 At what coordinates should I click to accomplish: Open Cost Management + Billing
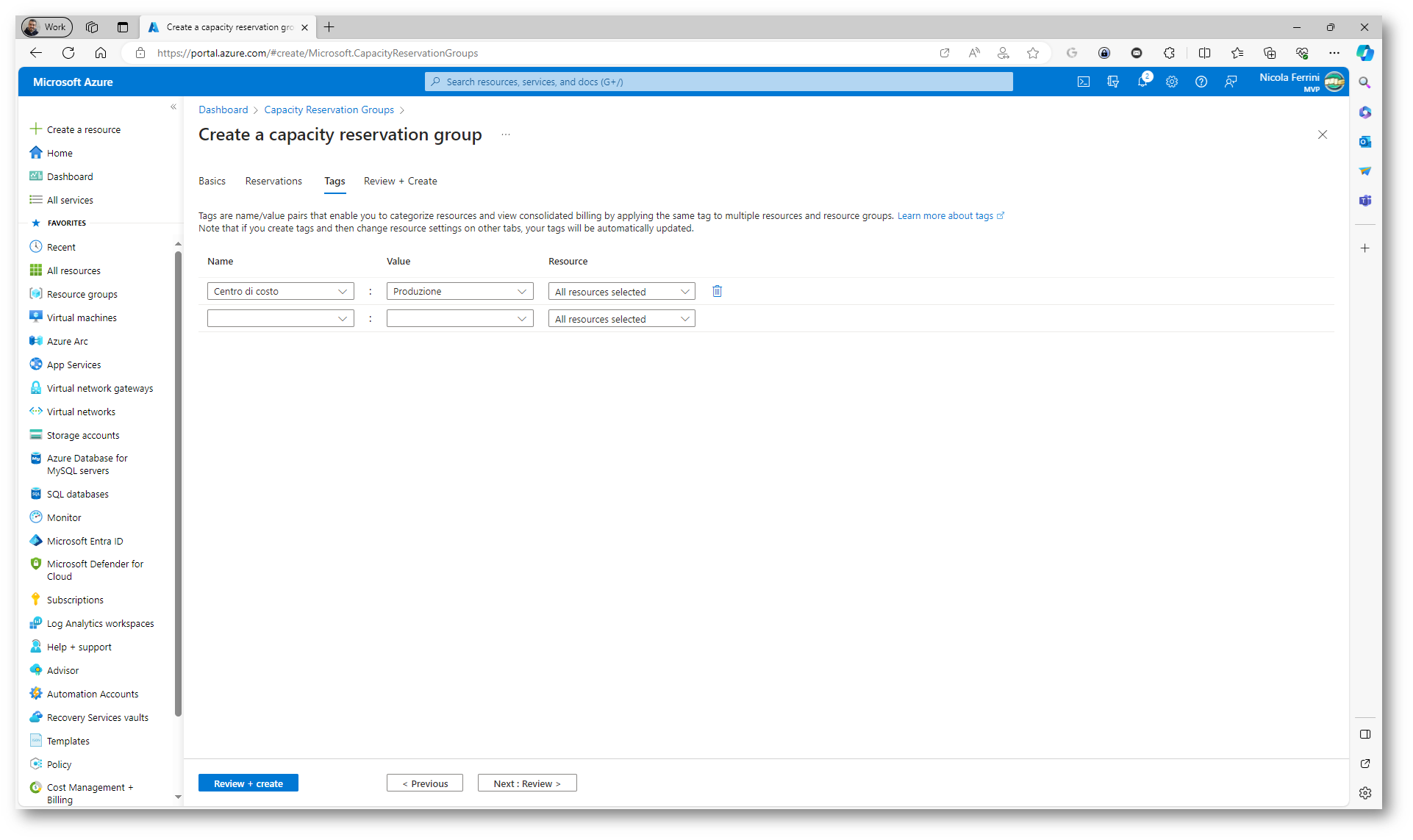[90, 793]
